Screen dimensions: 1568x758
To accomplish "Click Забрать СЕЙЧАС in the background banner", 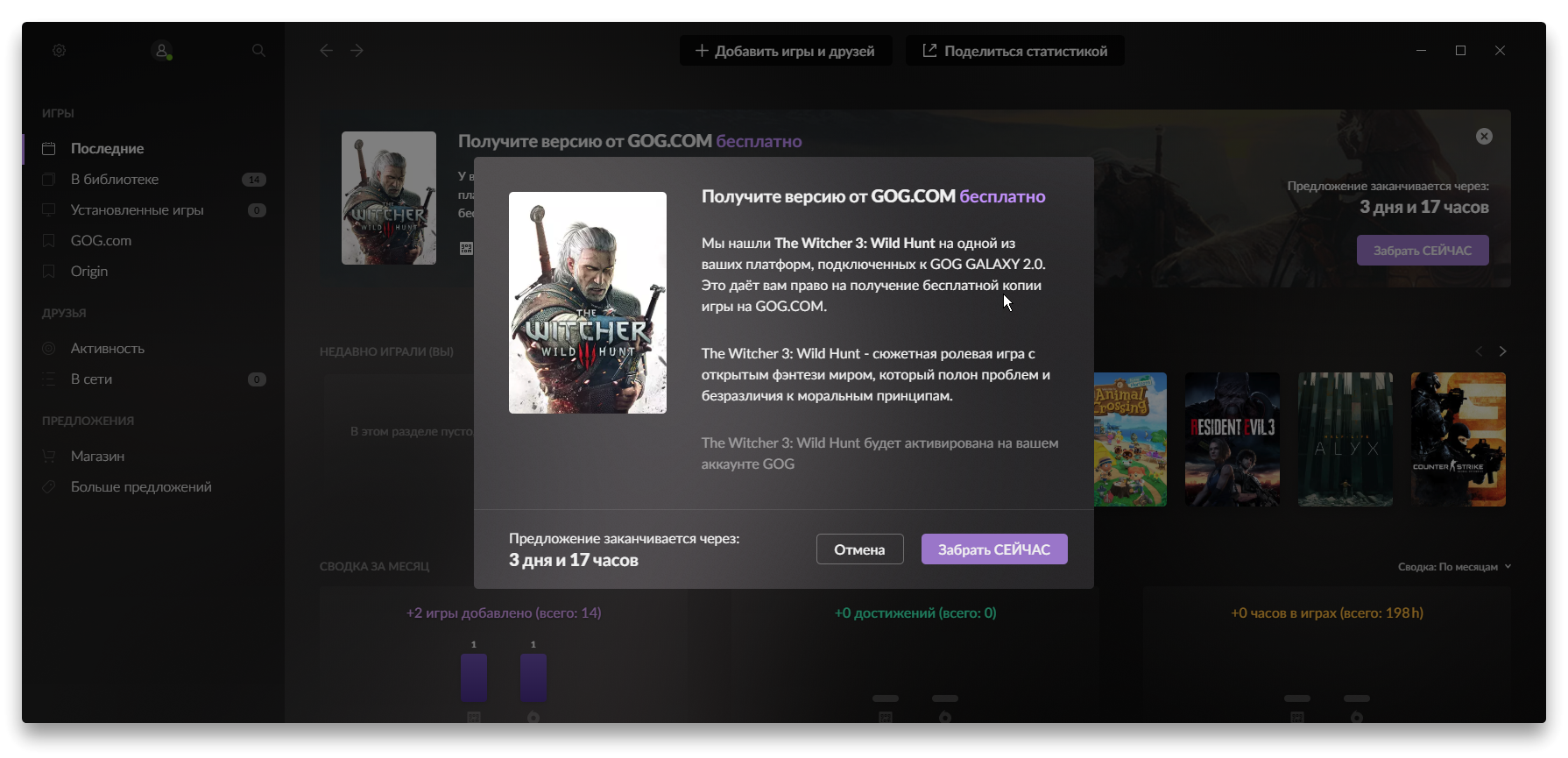I will pos(1423,251).
